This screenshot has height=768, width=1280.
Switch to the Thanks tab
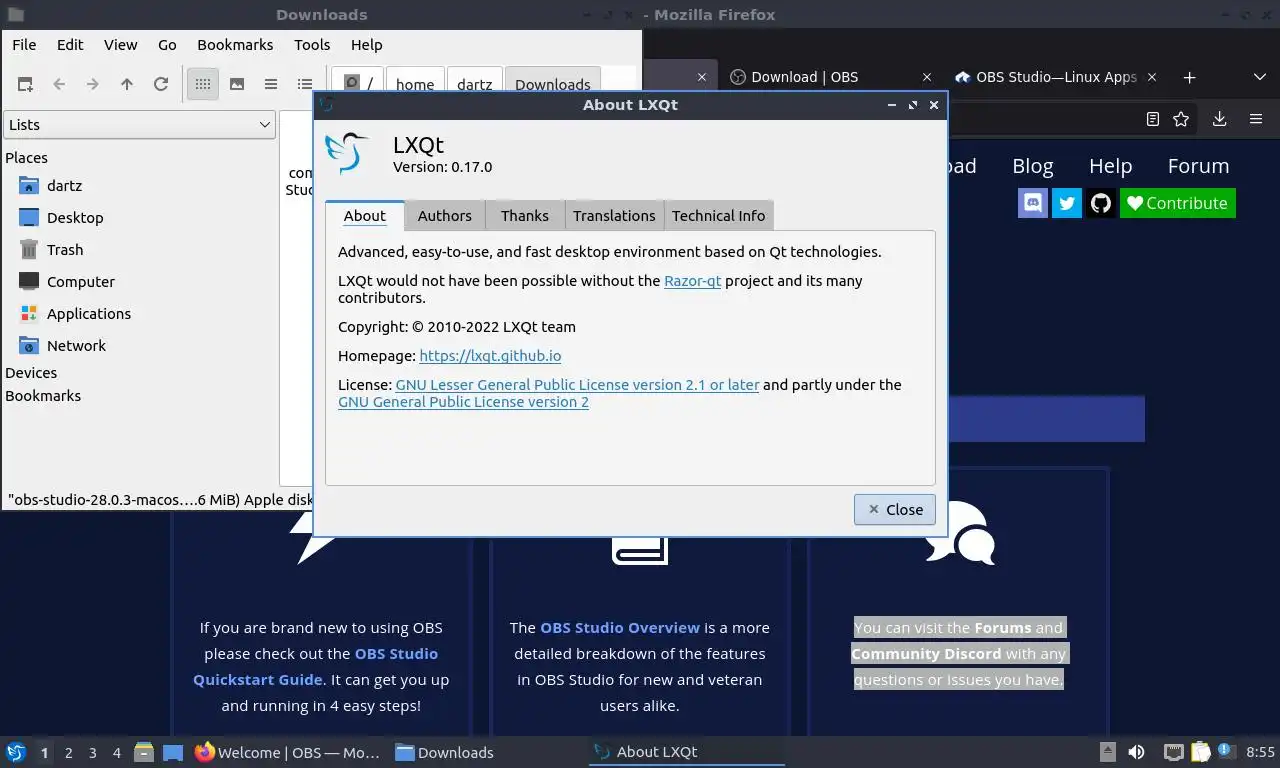tap(525, 215)
